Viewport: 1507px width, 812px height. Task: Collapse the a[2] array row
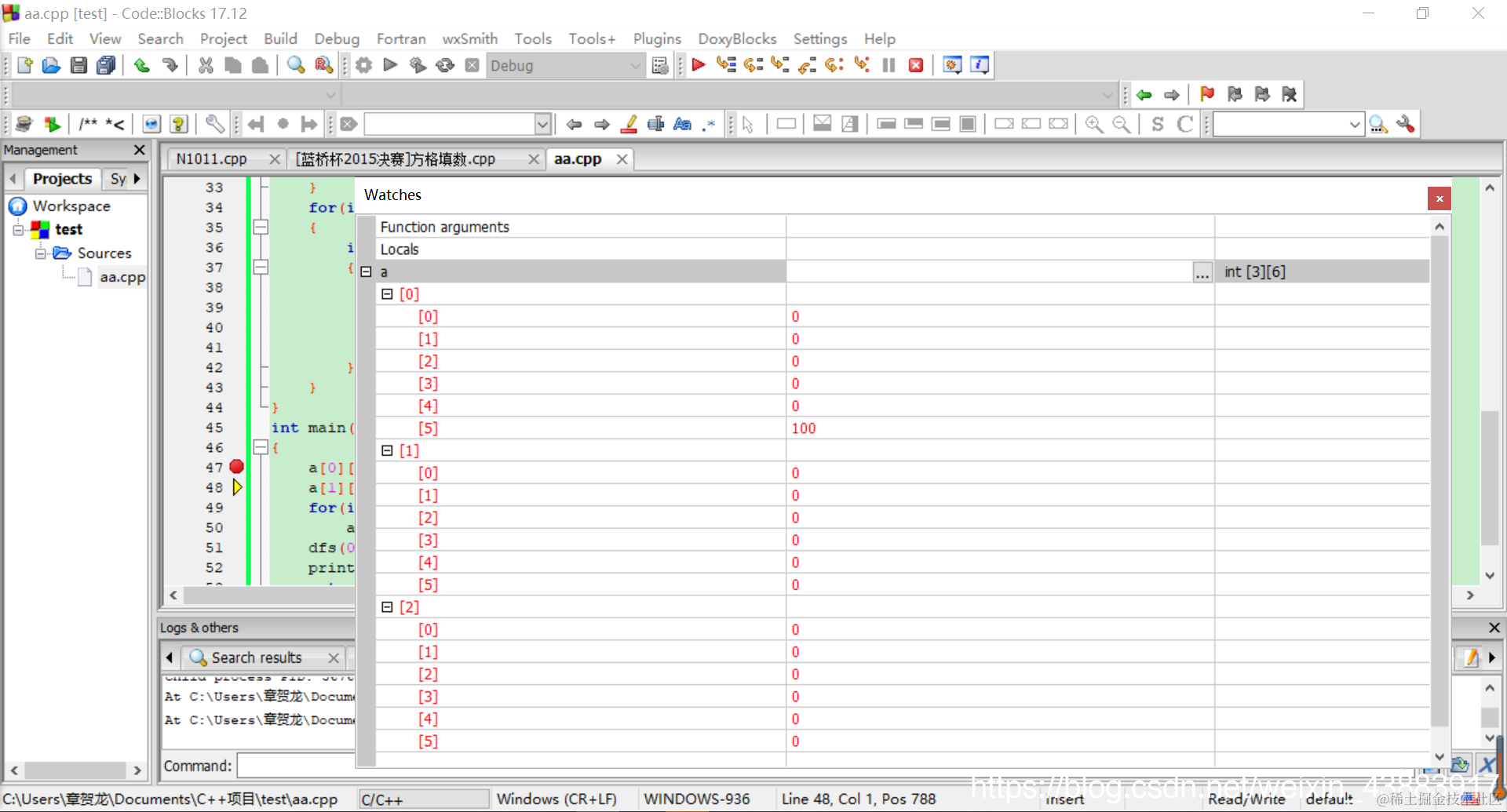pos(387,607)
